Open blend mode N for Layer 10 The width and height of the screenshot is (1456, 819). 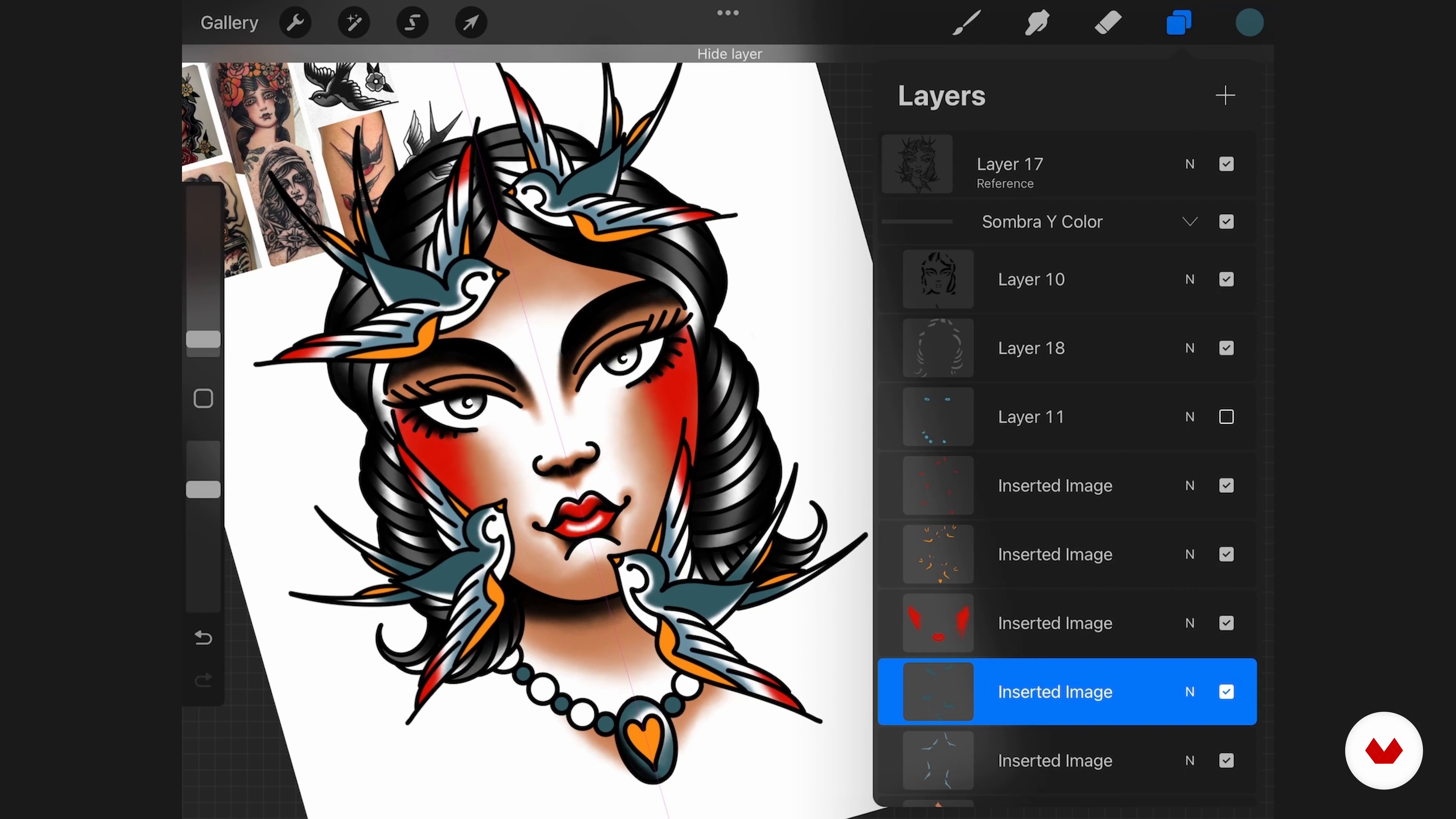1190,279
